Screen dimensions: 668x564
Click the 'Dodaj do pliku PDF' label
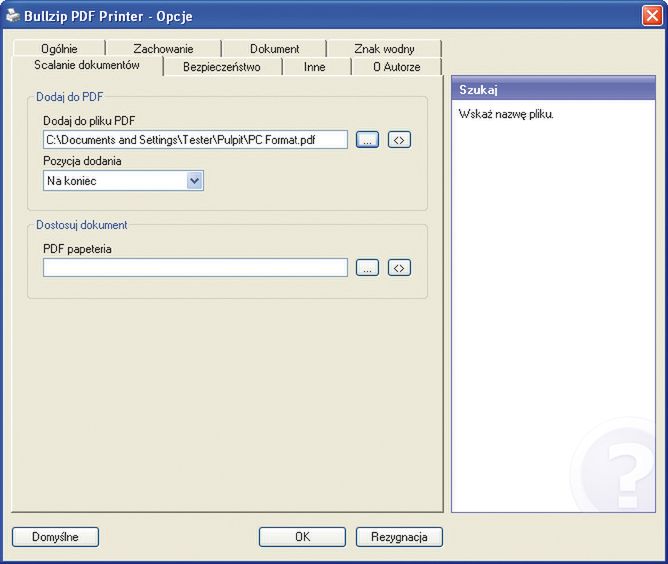coord(89,121)
